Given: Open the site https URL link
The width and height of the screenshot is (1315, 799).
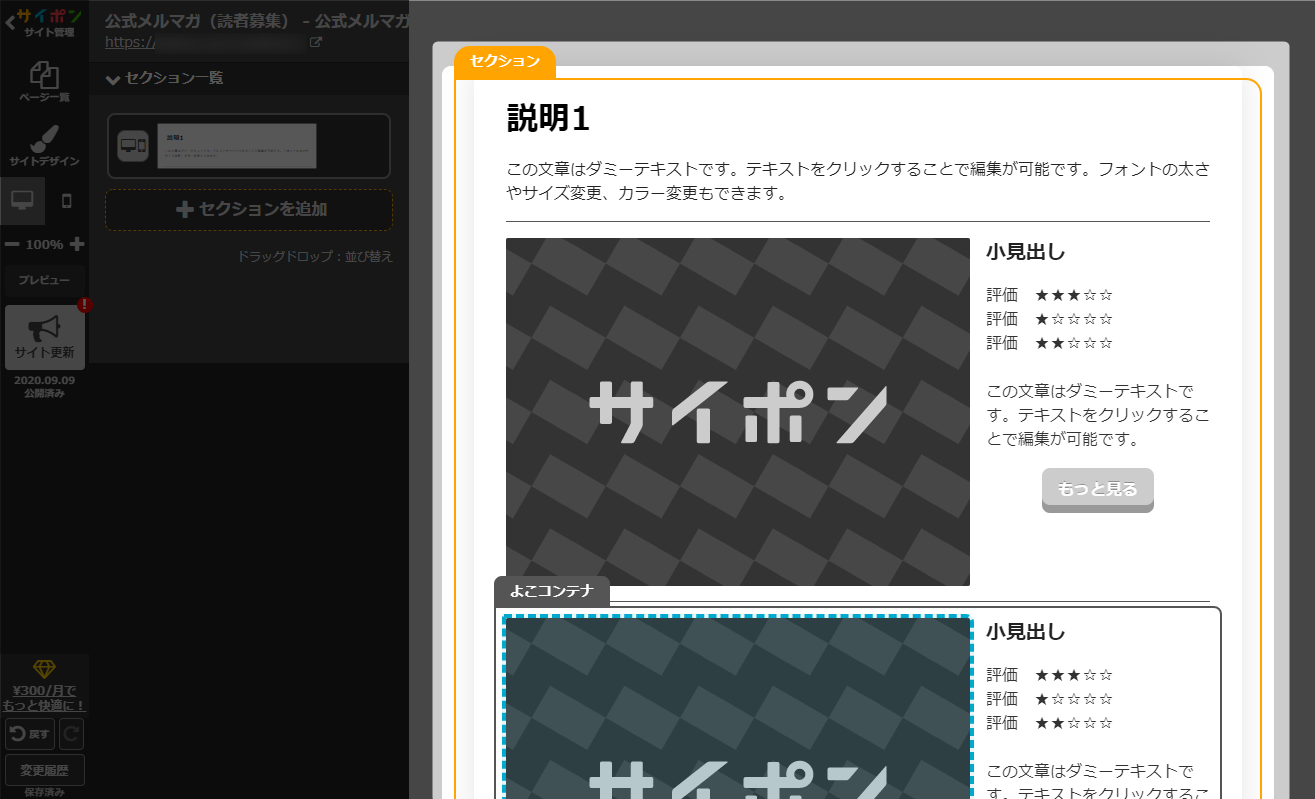Looking at the screenshot, I should pyautogui.click(x=205, y=42).
